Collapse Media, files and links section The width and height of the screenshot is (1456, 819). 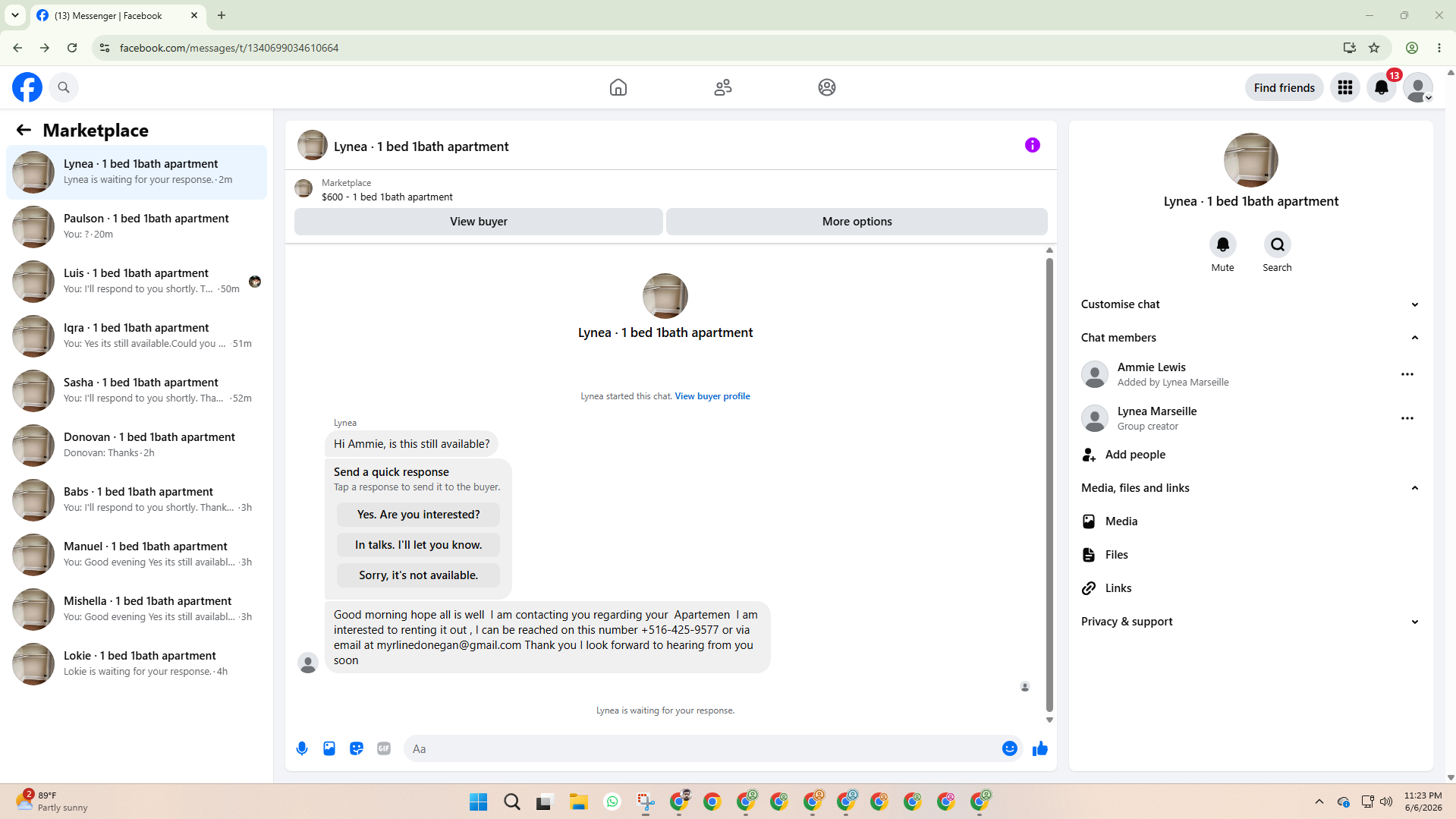tap(1251, 488)
